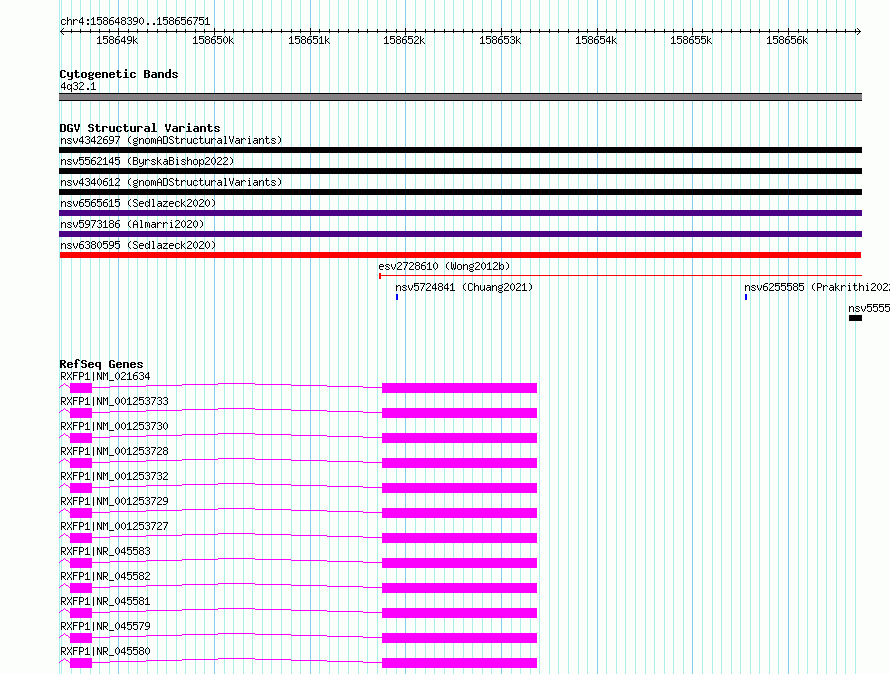
Task: Open the RXFP1|NM_001253733 transcript label
Action: (x=114, y=401)
